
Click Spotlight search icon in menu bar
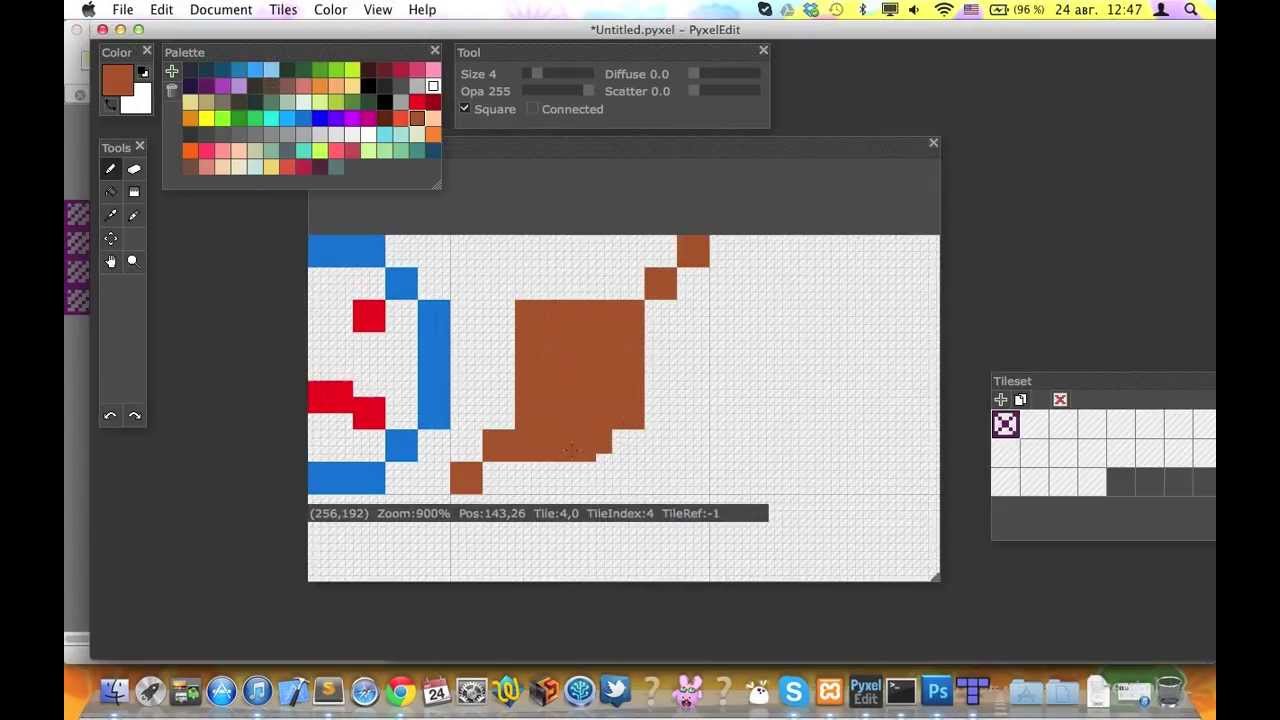[1191, 9]
